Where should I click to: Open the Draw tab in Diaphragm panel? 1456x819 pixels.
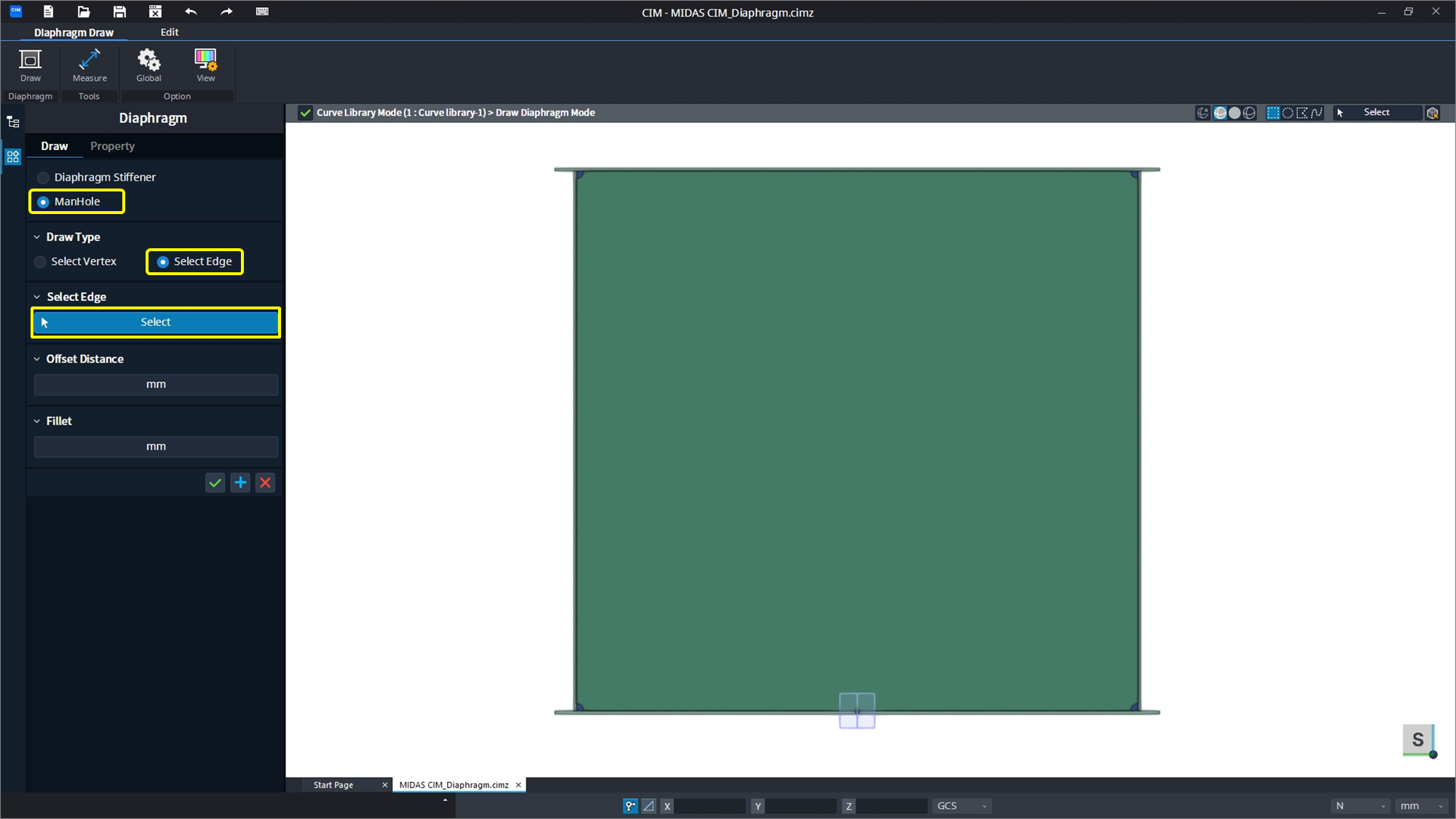55,146
